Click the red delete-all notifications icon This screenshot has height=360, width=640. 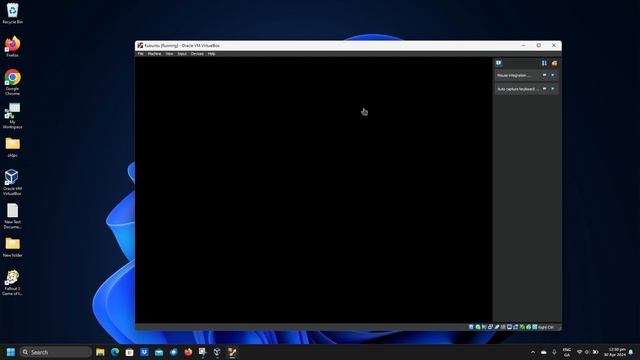[554, 63]
